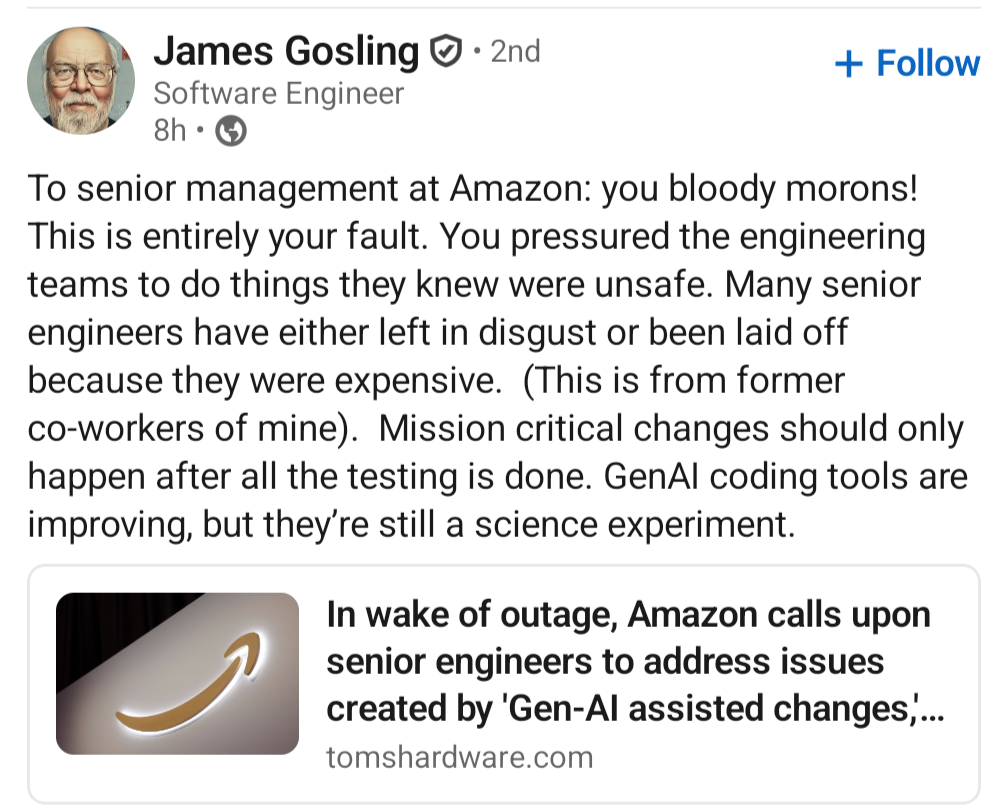1008x807 pixels.
Task: Open headline line "In wake of outage"
Action: tap(628, 615)
